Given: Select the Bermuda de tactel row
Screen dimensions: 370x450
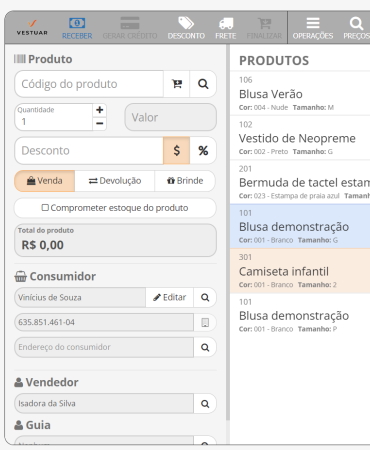Looking at the screenshot, I should [x=300, y=182].
